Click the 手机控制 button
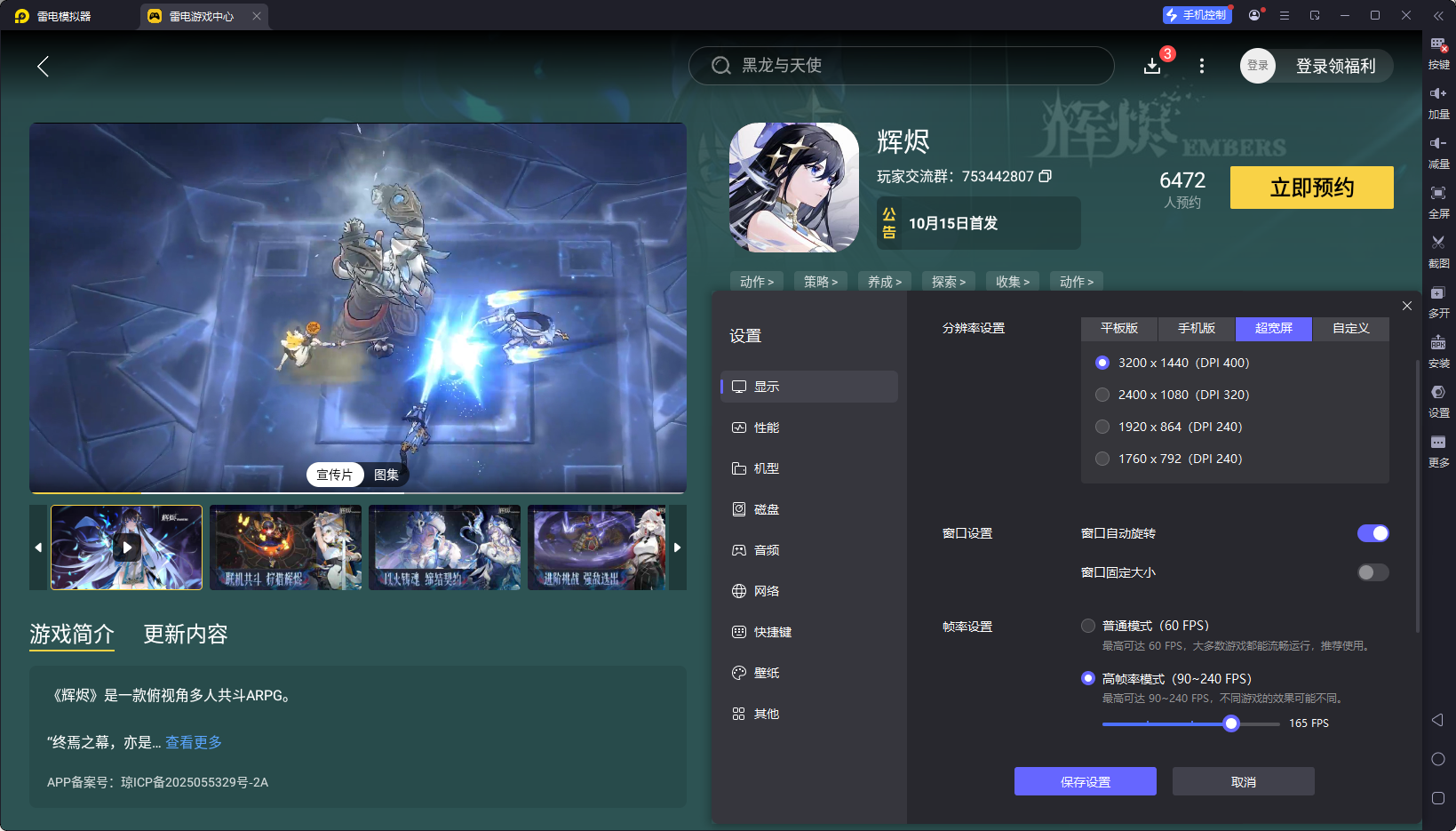The width and height of the screenshot is (1456, 831). point(1197,15)
